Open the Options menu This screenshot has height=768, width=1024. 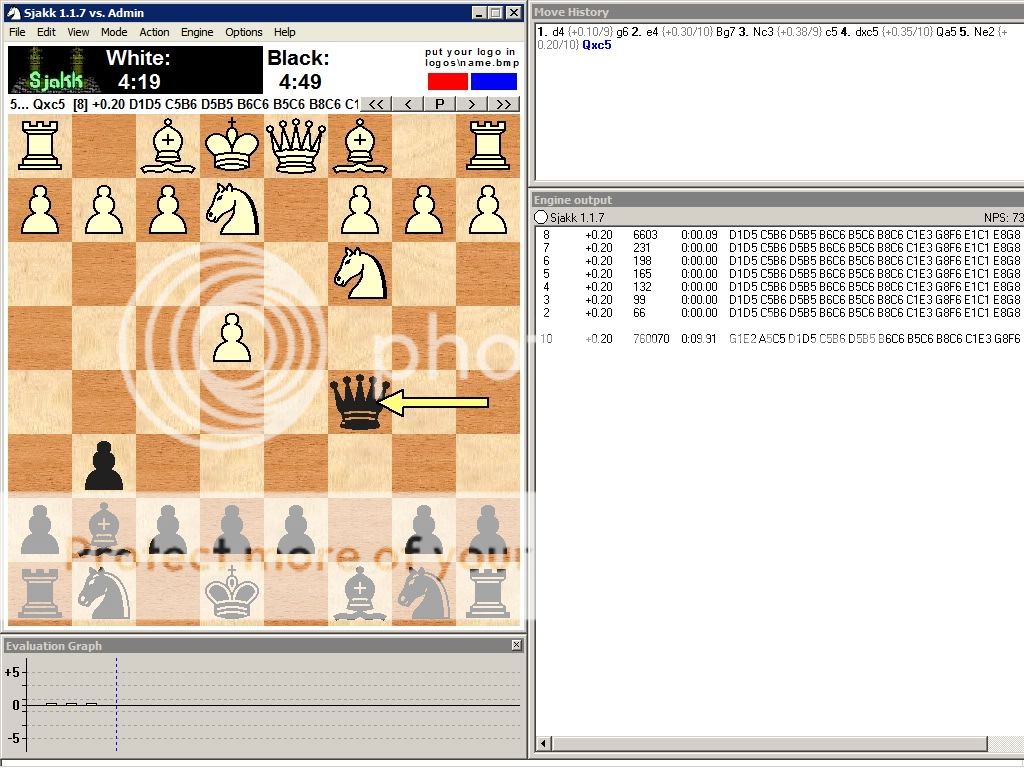point(243,32)
